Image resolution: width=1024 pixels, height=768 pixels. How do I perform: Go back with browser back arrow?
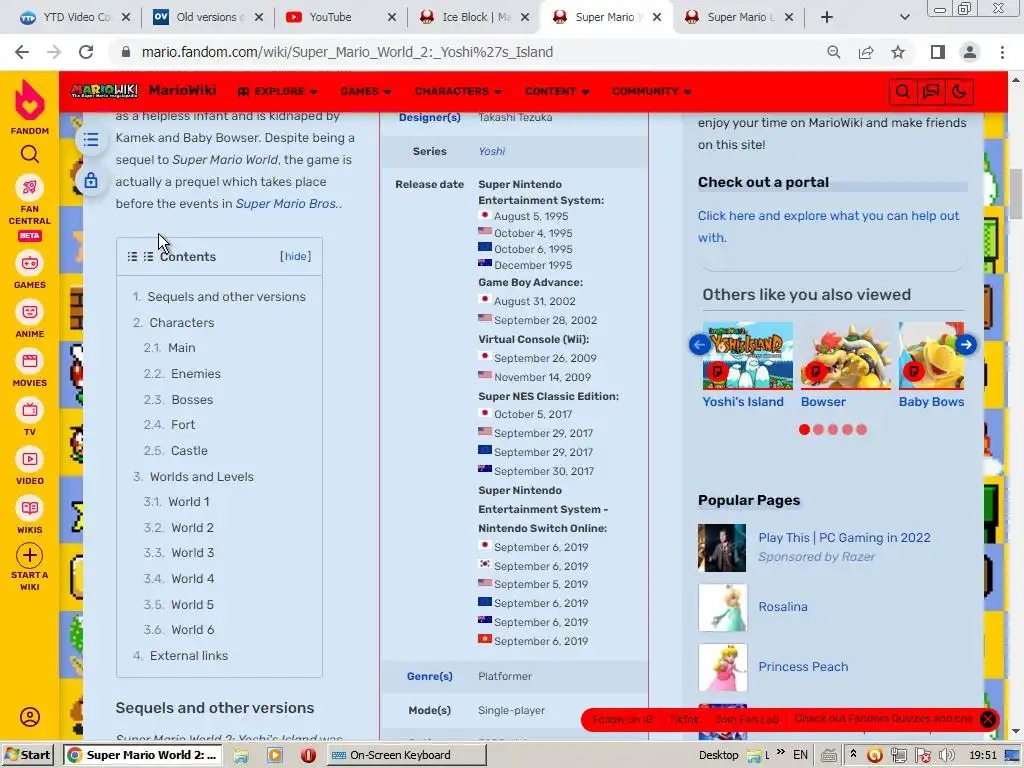pyautogui.click(x=22, y=52)
